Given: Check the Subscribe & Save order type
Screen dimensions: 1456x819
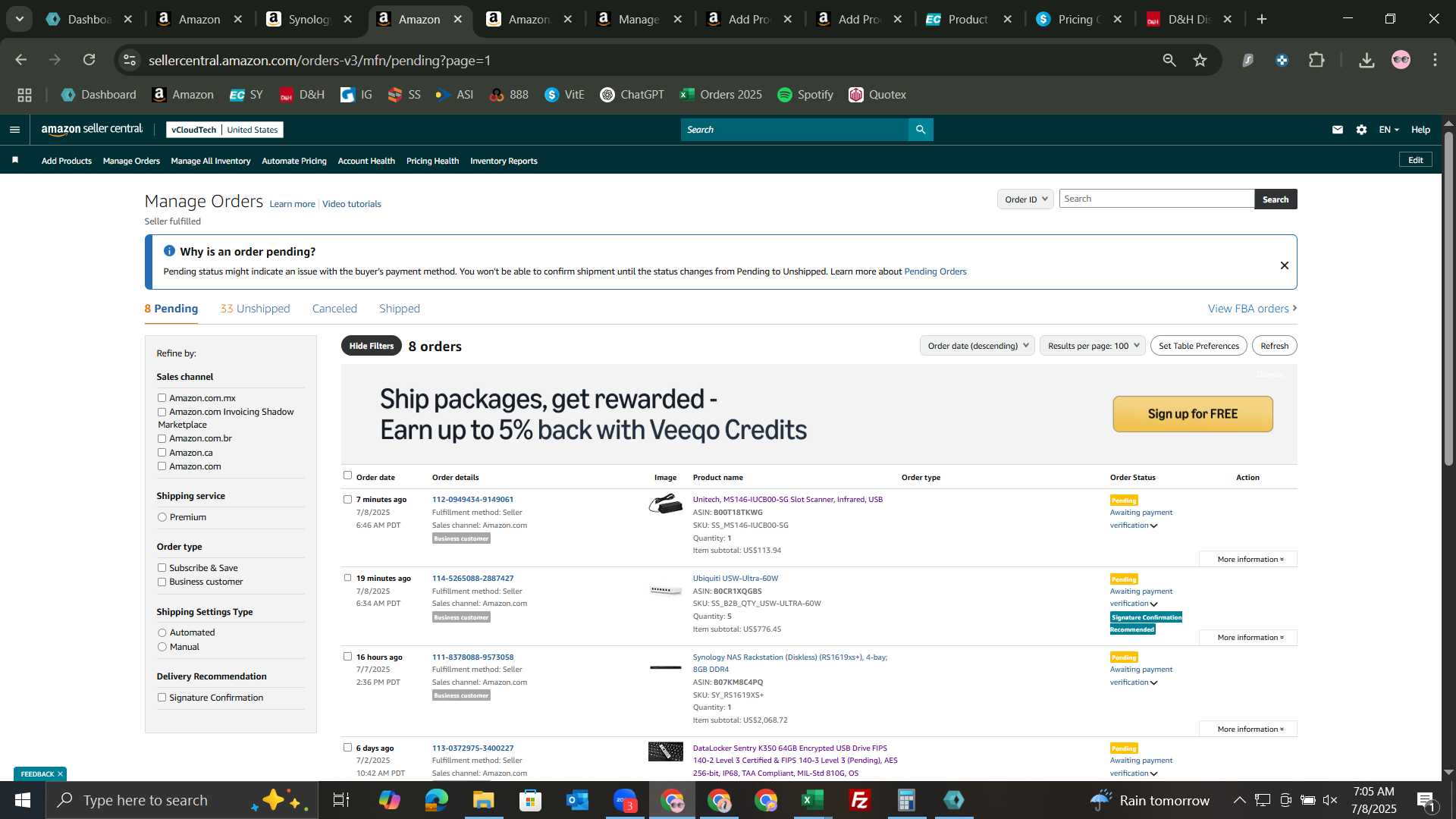Looking at the screenshot, I should point(162,567).
